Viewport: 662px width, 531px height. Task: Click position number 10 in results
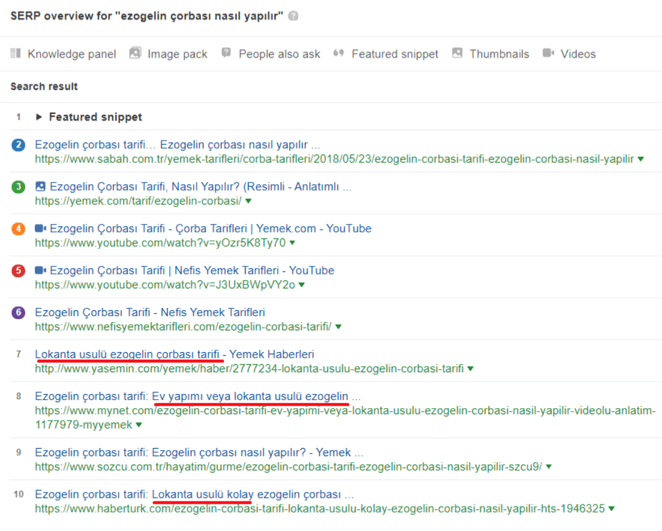click(x=19, y=494)
